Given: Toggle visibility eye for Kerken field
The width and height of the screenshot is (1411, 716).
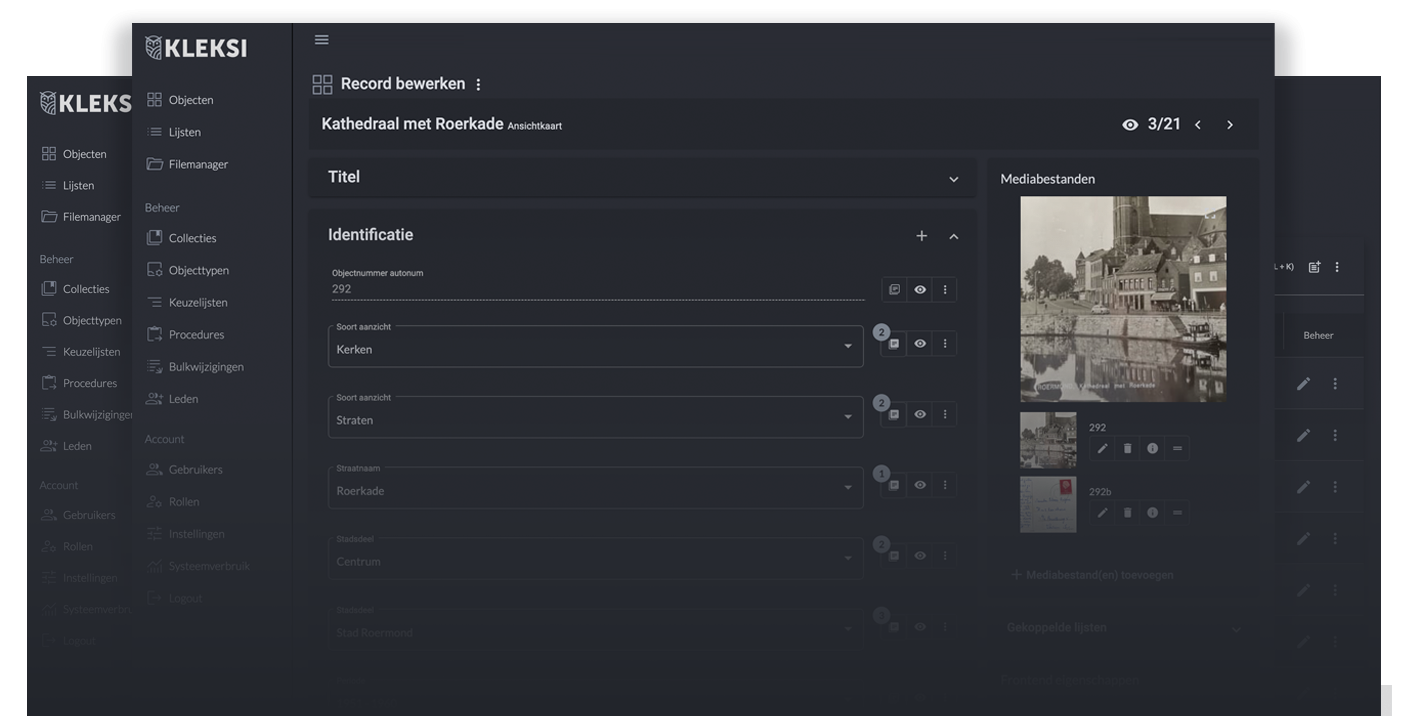Looking at the screenshot, I should pyautogui.click(x=919, y=344).
